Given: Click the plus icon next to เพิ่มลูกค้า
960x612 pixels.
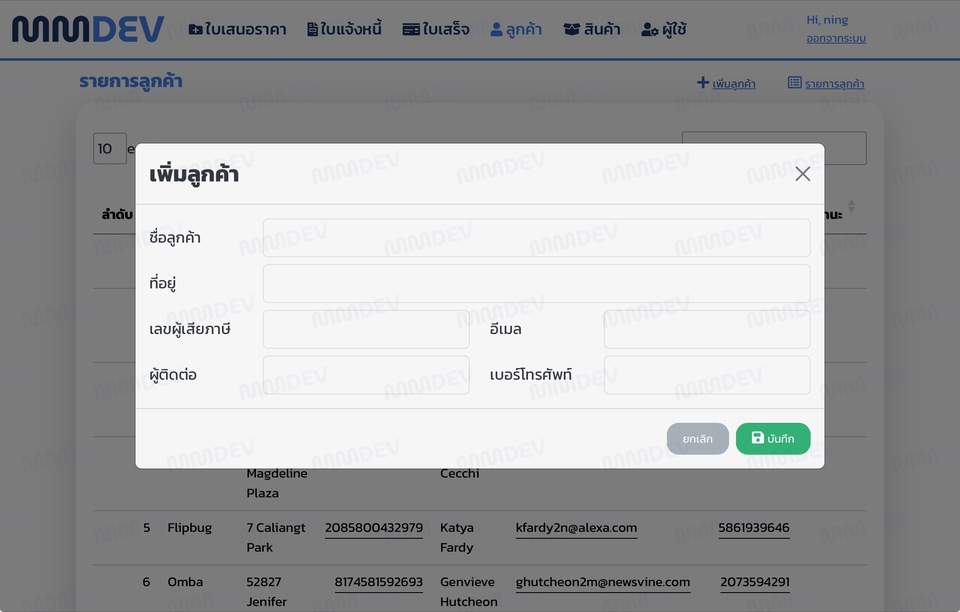Looking at the screenshot, I should tap(703, 83).
